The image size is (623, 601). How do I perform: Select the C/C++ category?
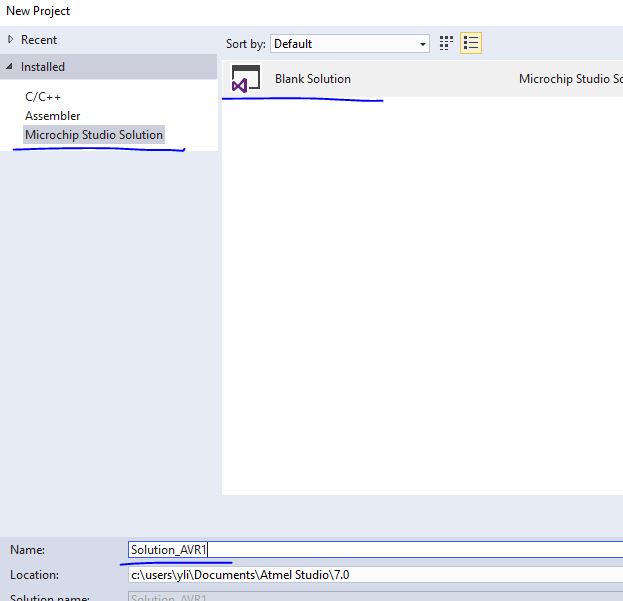tap(43, 97)
